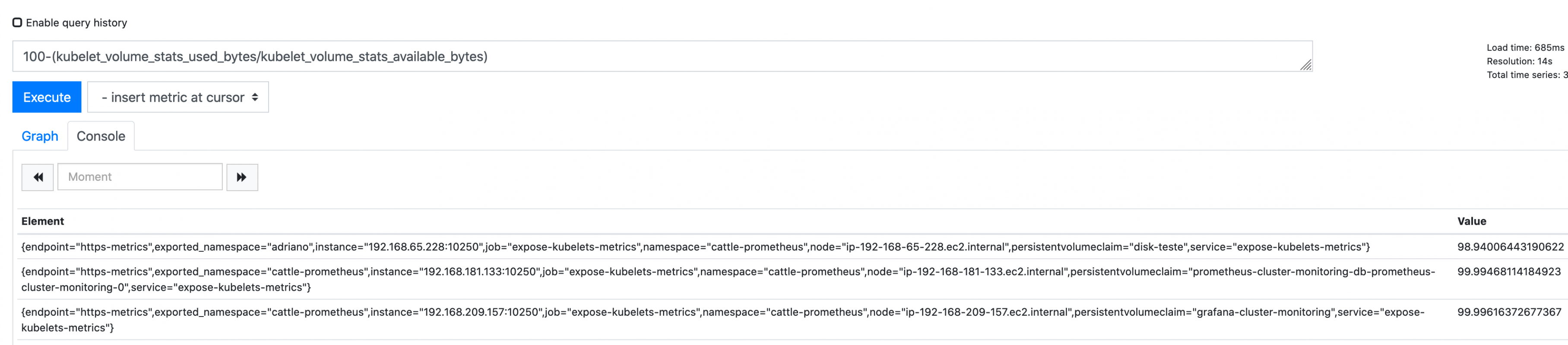
Task: Enable the query history checkbox
Action: pos(18,22)
